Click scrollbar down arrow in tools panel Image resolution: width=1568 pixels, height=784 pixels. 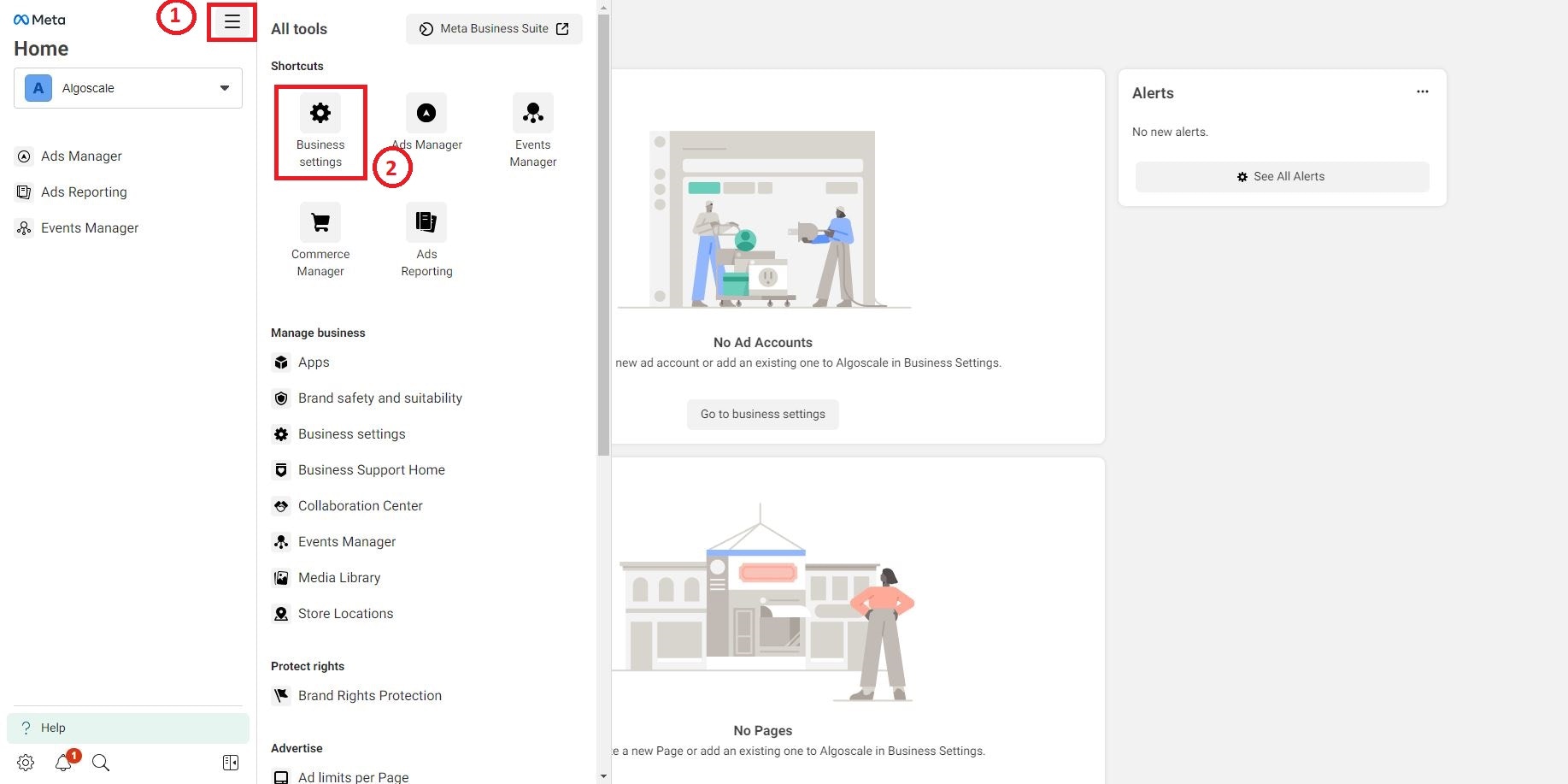(x=604, y=776)
